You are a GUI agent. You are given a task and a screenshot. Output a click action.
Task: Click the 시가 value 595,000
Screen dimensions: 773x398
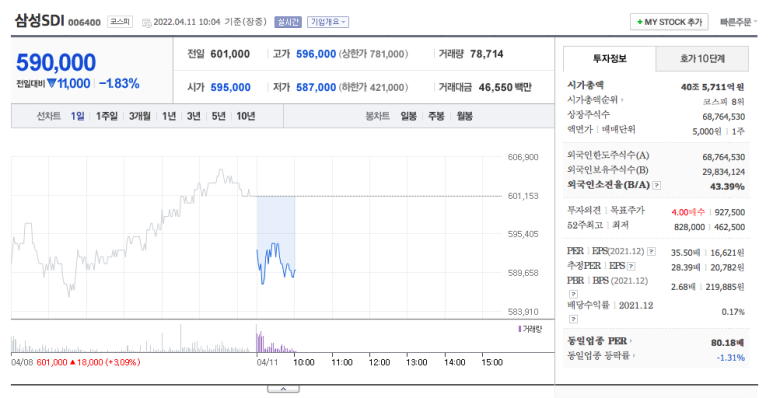coord(230,87)
